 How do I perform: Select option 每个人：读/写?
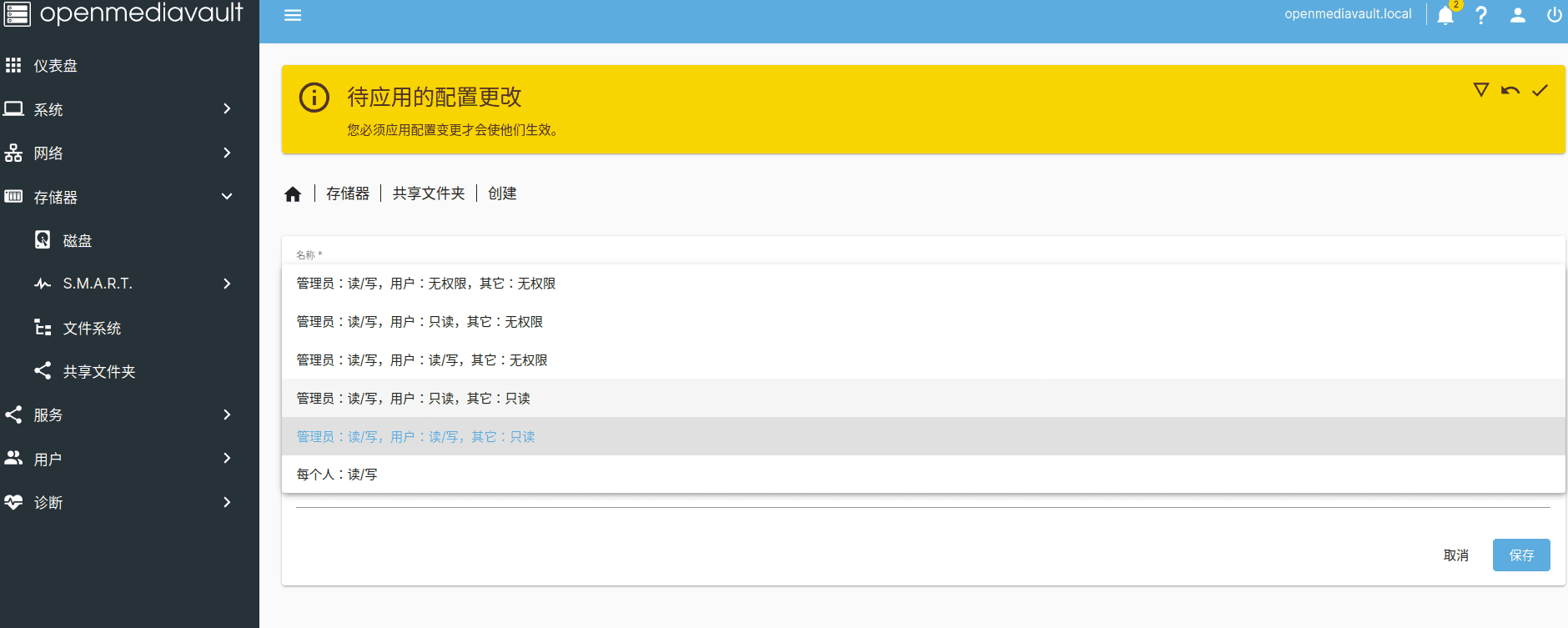click(337, 475)
